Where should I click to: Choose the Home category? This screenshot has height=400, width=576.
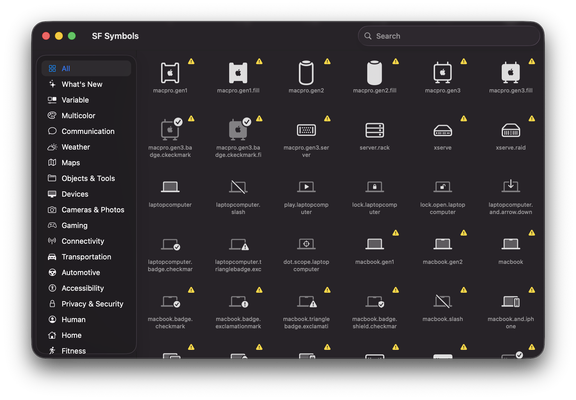(x=86, y=335)
